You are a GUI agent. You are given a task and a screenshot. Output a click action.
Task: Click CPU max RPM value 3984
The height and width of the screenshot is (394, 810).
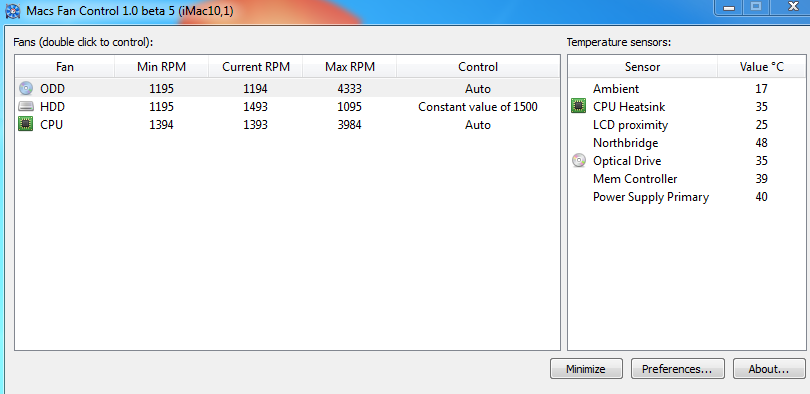(349, 125)
